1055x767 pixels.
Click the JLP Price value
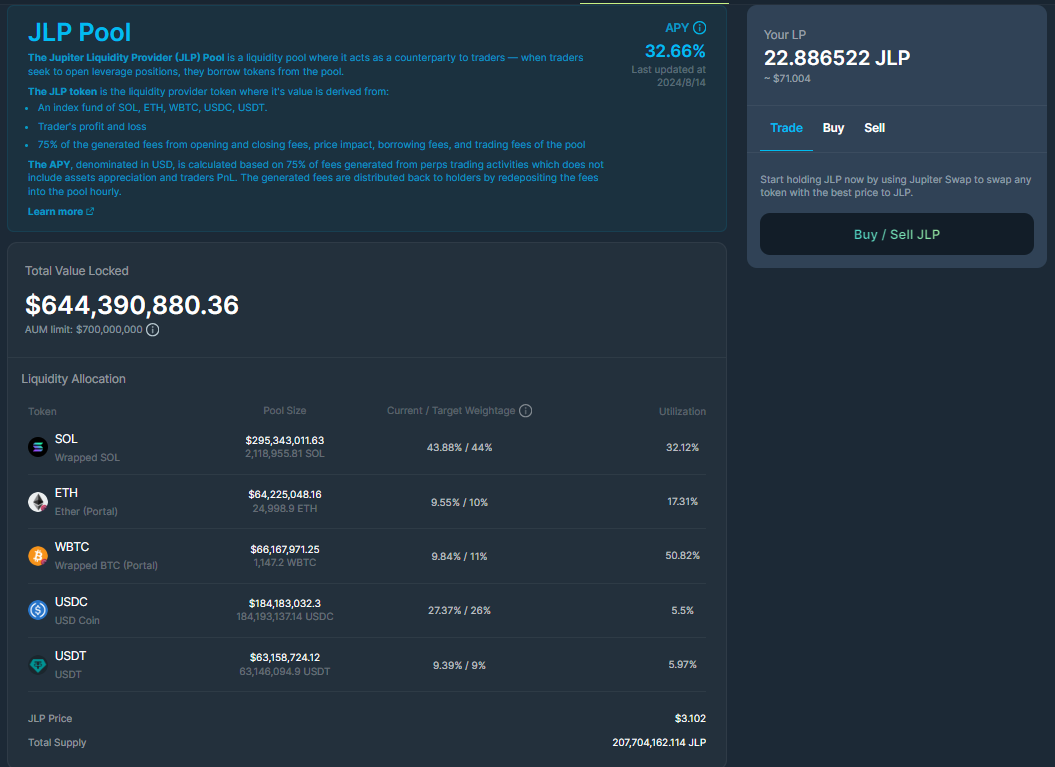pyautogui.click(x=690, y=718)
